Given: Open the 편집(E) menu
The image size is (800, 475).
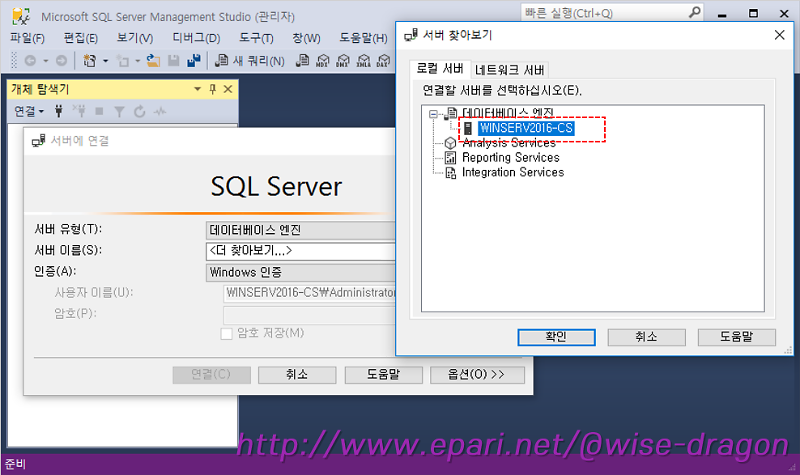Looking at the screenshot, I should tap(81, 38).
